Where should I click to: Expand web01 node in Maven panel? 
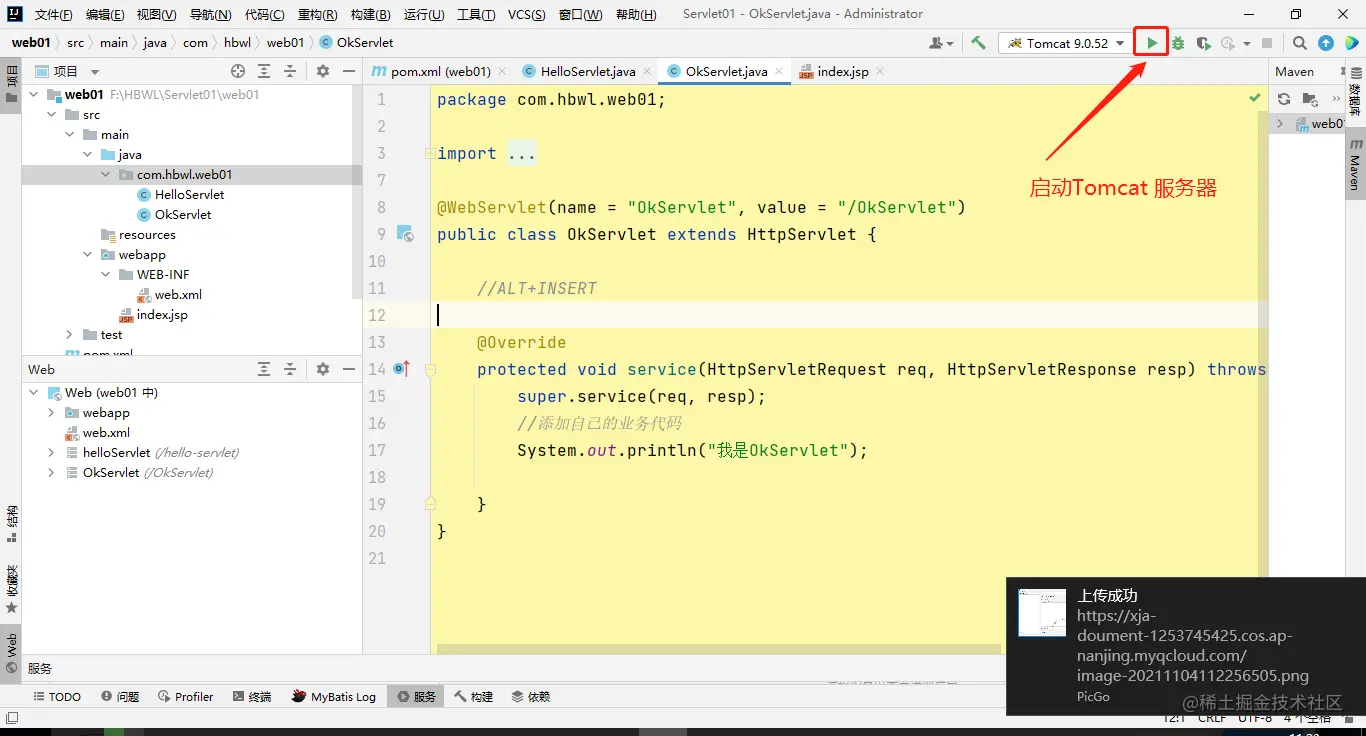click(1280, 124)
